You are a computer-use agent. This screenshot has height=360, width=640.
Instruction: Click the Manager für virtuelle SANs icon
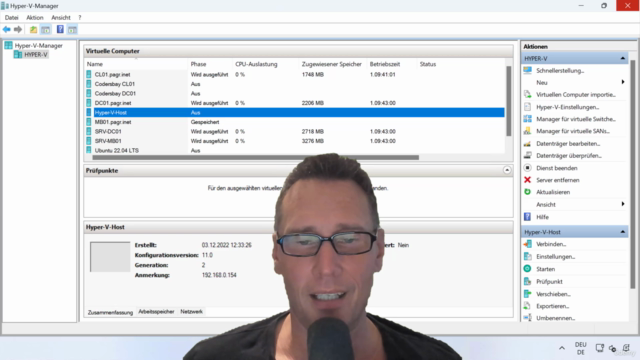tap(527, 131)
